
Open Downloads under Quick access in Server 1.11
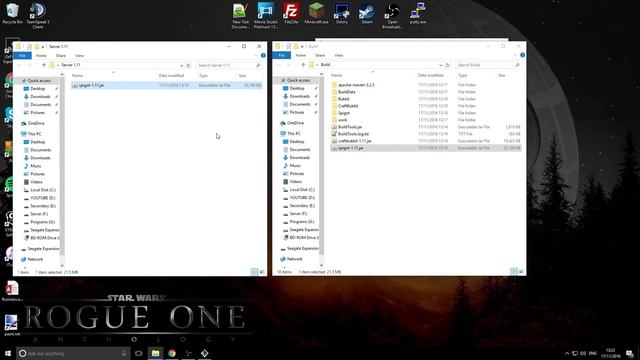(x=40, y=97)
